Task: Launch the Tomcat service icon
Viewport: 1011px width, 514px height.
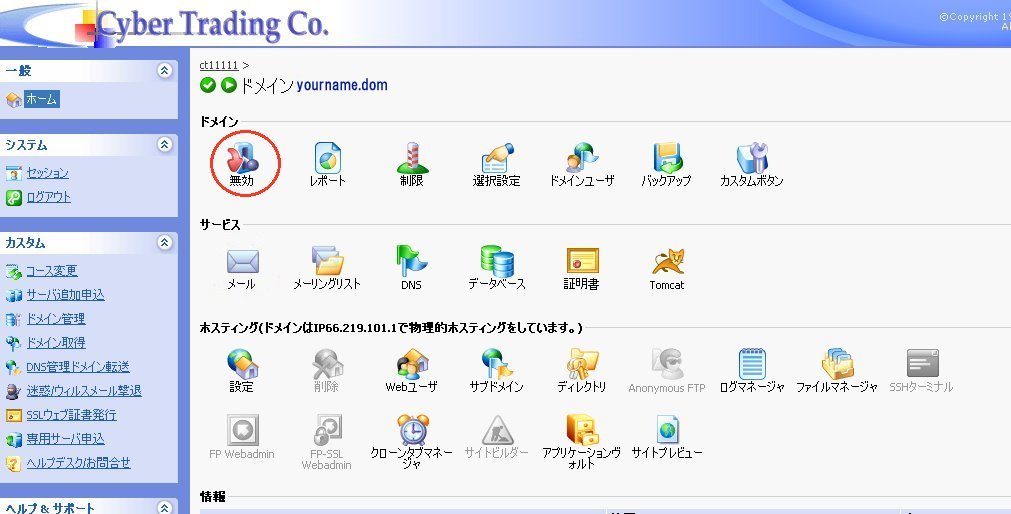Action: click(667, 262)
